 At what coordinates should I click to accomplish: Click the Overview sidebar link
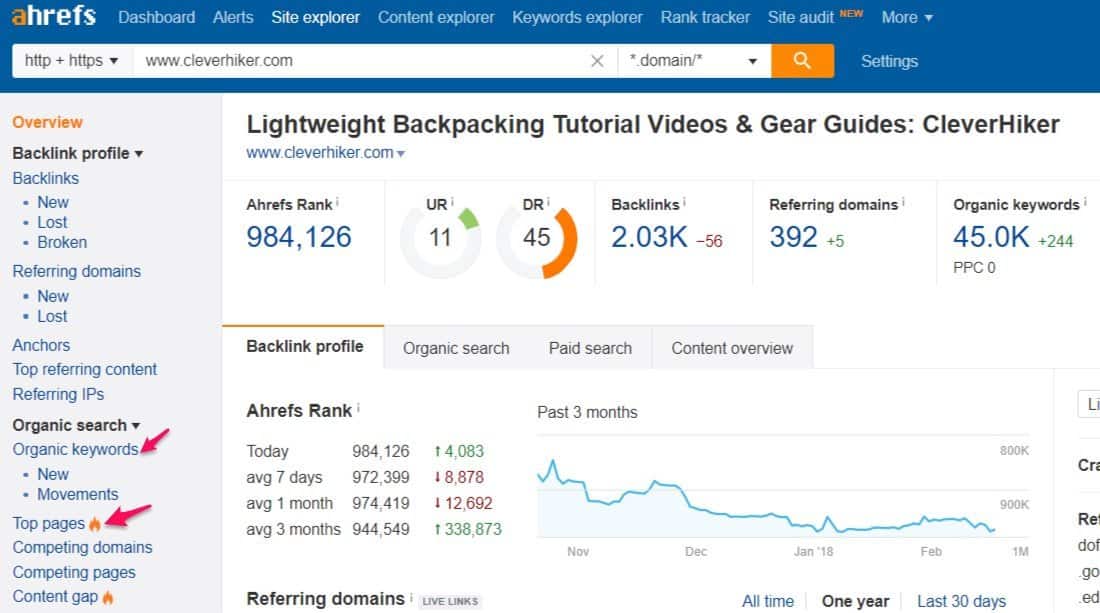pyautogui.click(x=47, y=122)
